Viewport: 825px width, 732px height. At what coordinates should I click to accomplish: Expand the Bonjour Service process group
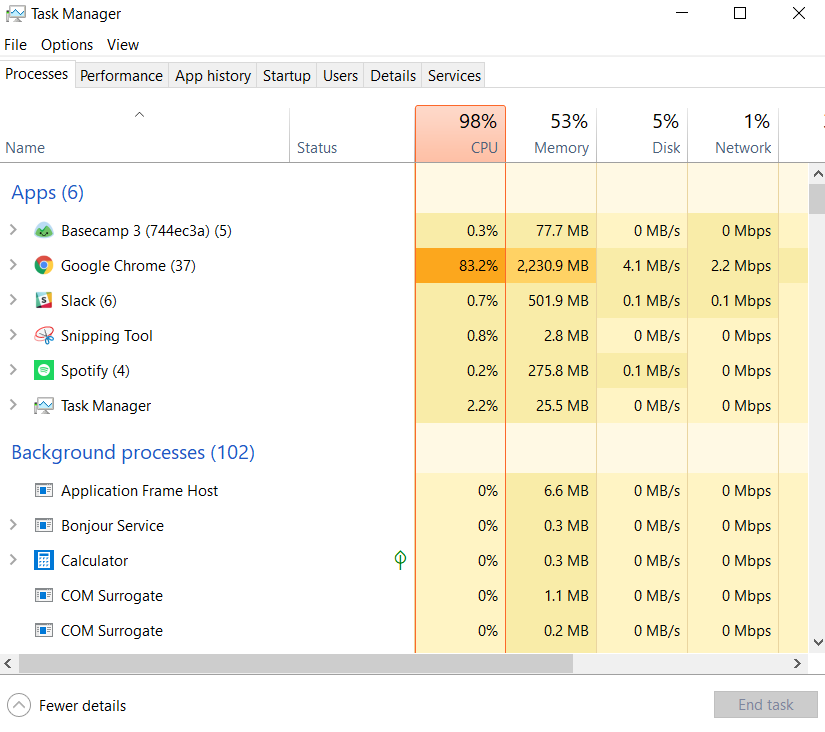tap(13, 525)
